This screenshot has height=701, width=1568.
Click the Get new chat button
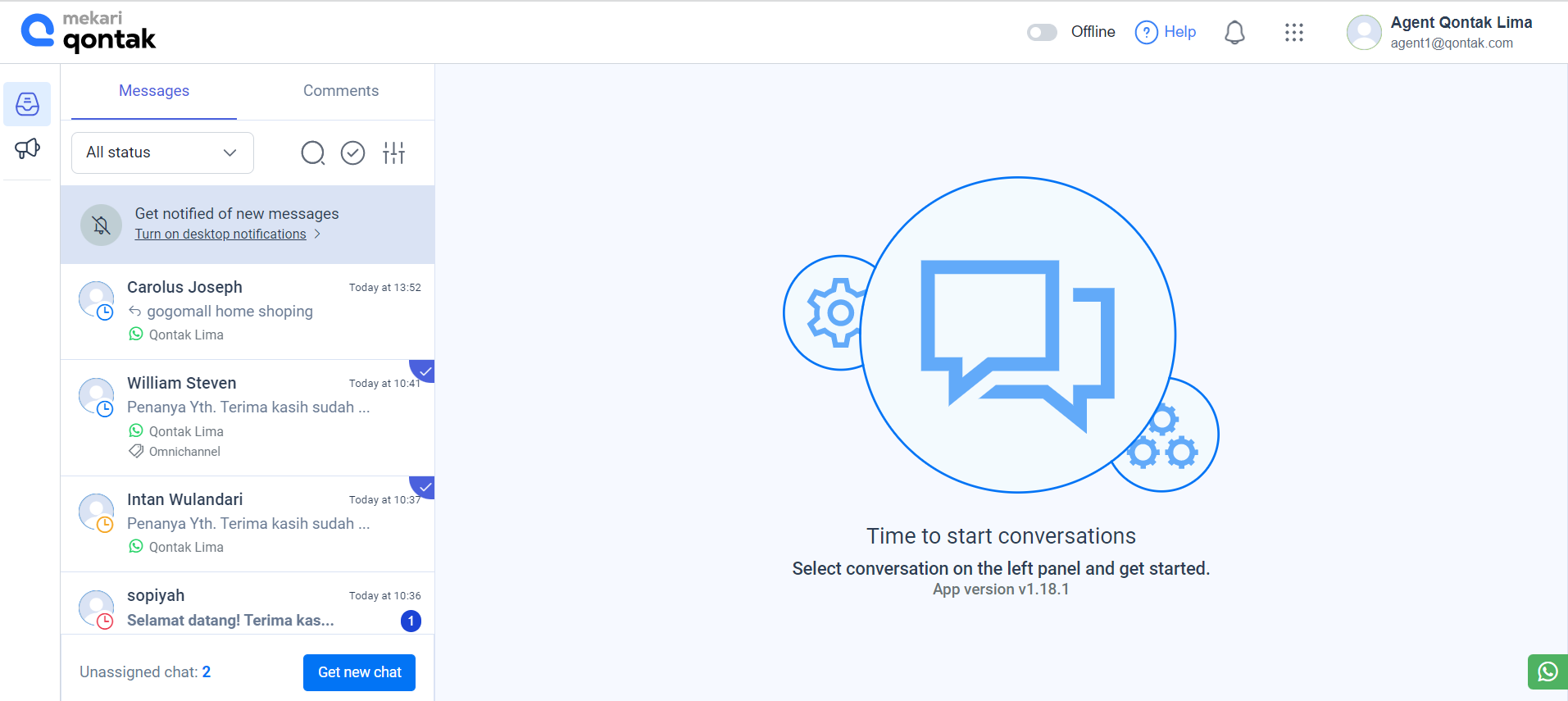pyautogui.click(x=359, y=672)
